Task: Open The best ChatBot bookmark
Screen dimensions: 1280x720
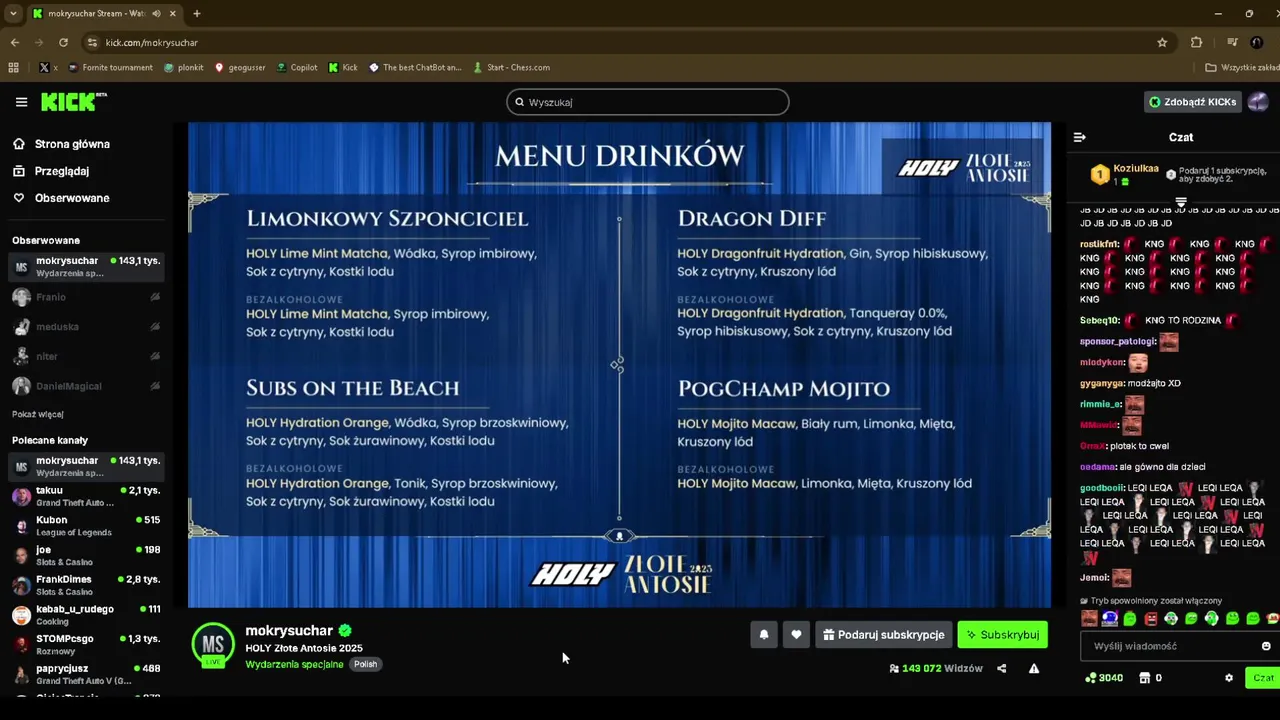Action: [x=415, y=68]
